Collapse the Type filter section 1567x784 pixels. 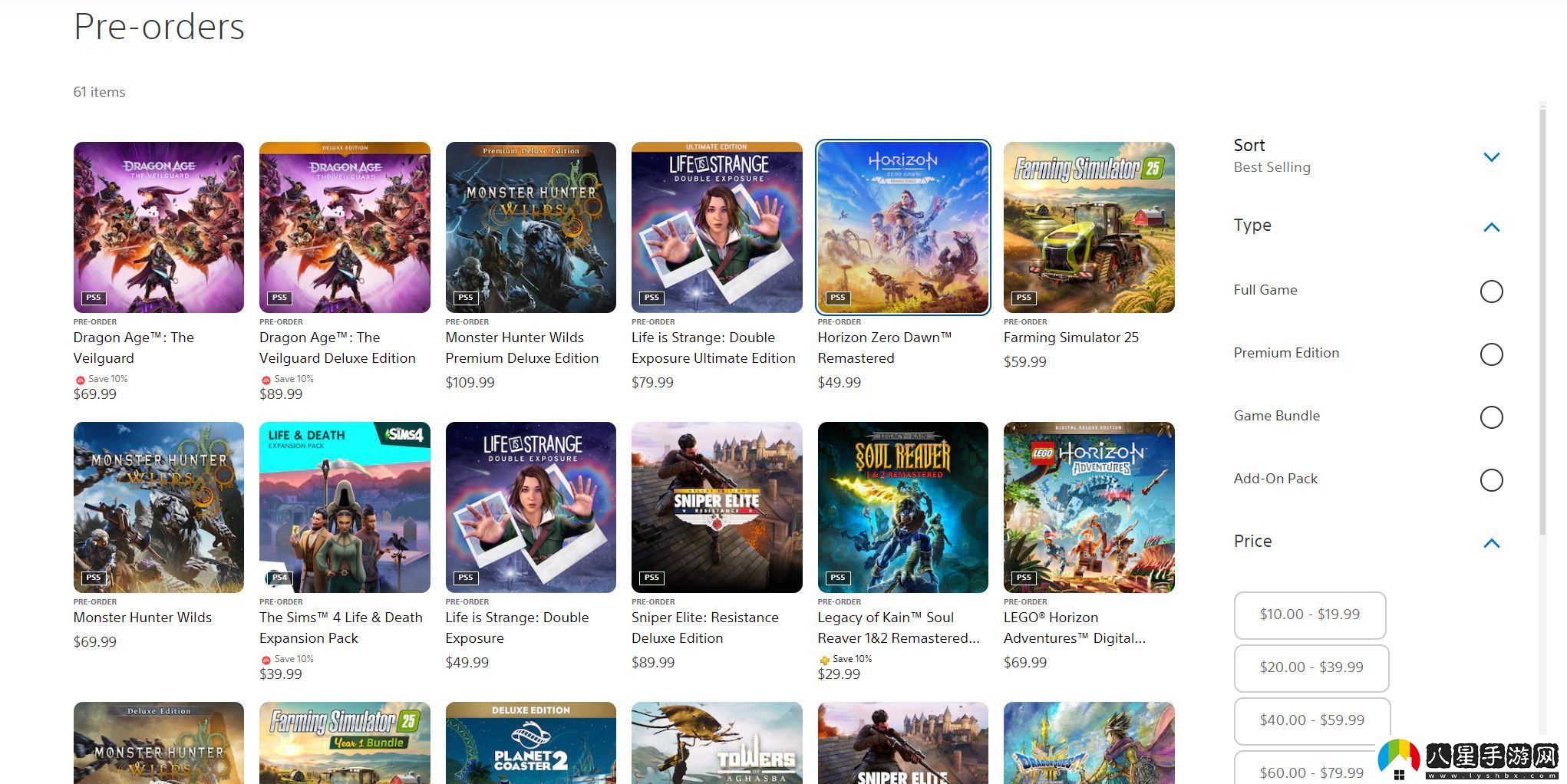tap(1491, 227)
